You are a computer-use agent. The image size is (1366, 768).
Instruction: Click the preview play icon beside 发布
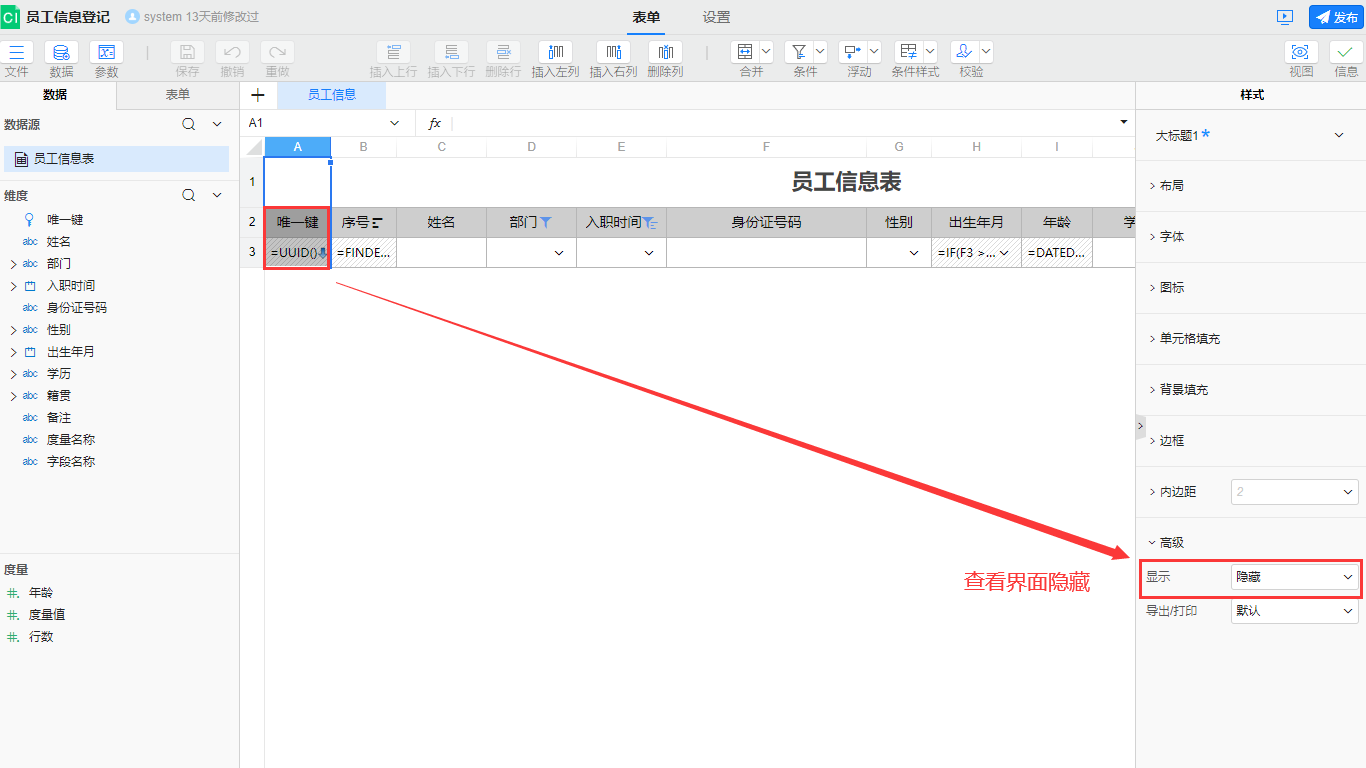1285,17
